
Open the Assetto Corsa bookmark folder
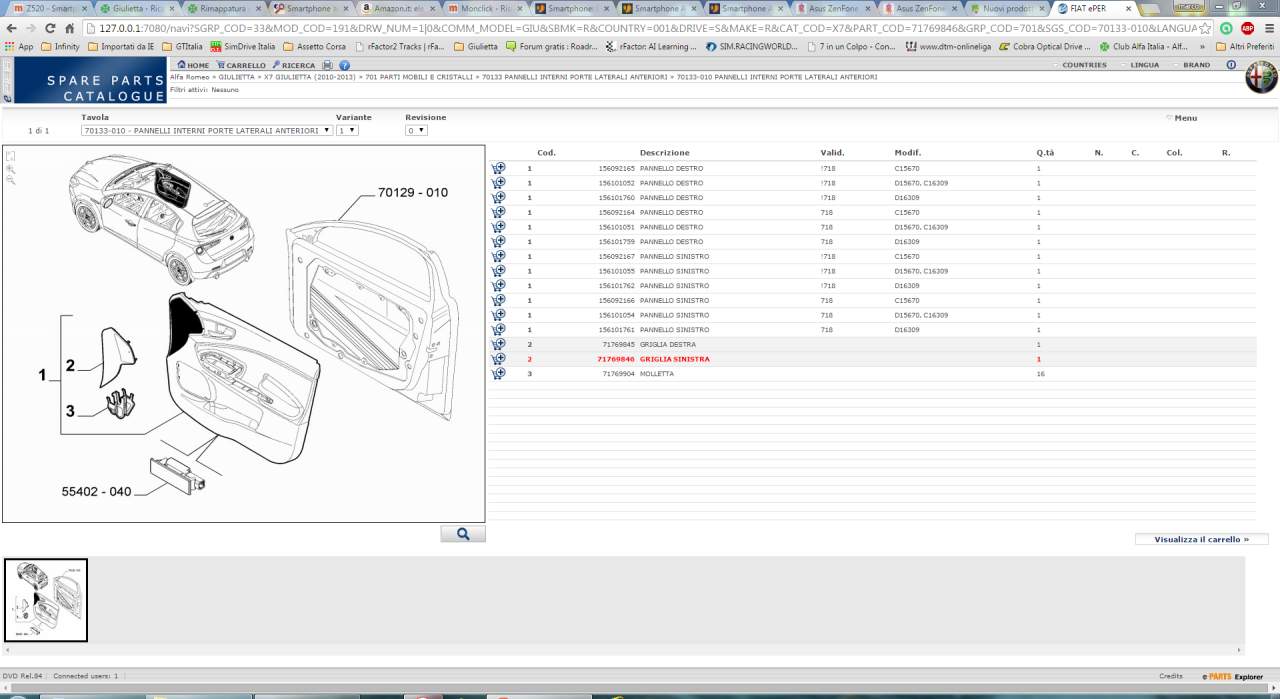[314, 46]
